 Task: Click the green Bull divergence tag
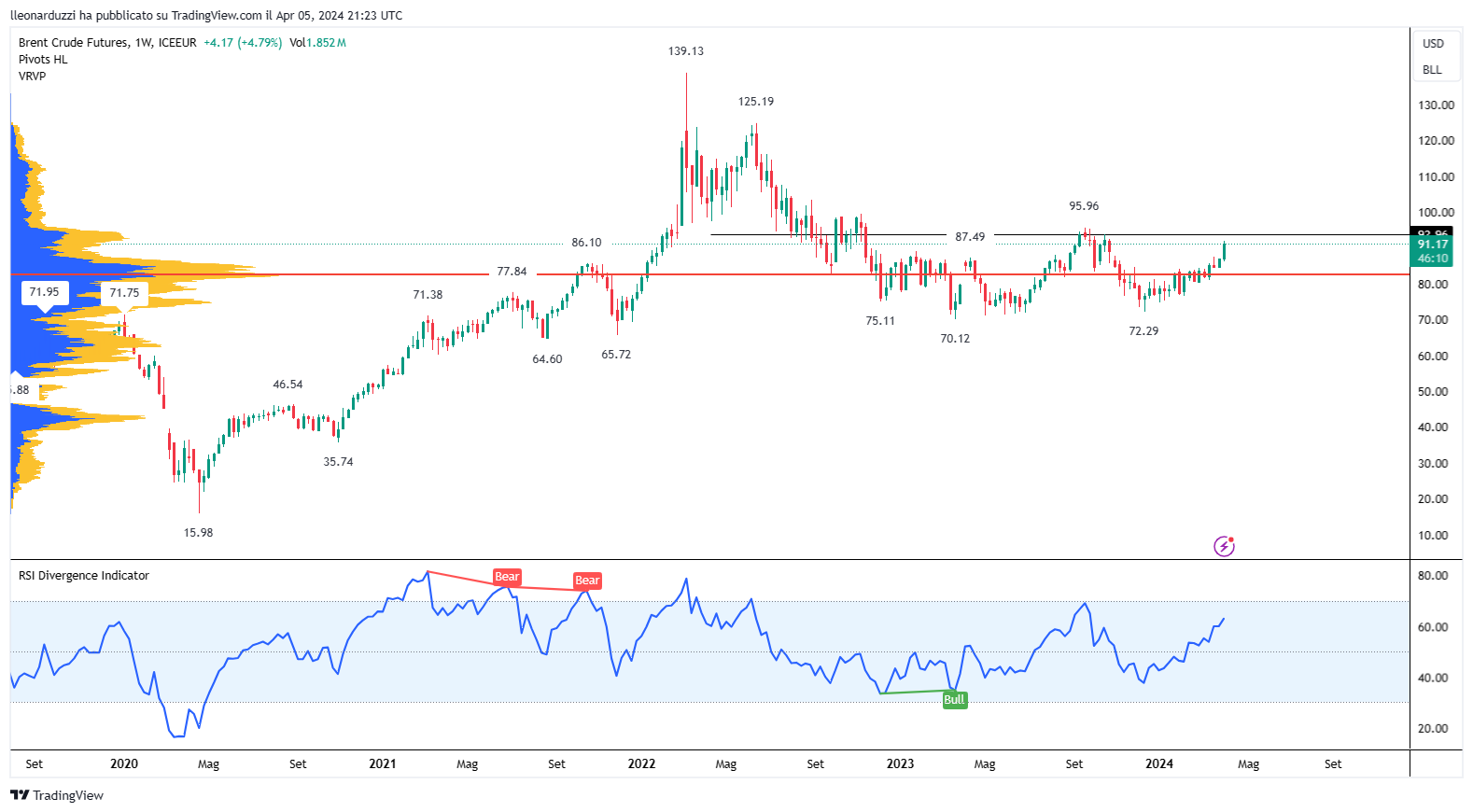[954, 700]
